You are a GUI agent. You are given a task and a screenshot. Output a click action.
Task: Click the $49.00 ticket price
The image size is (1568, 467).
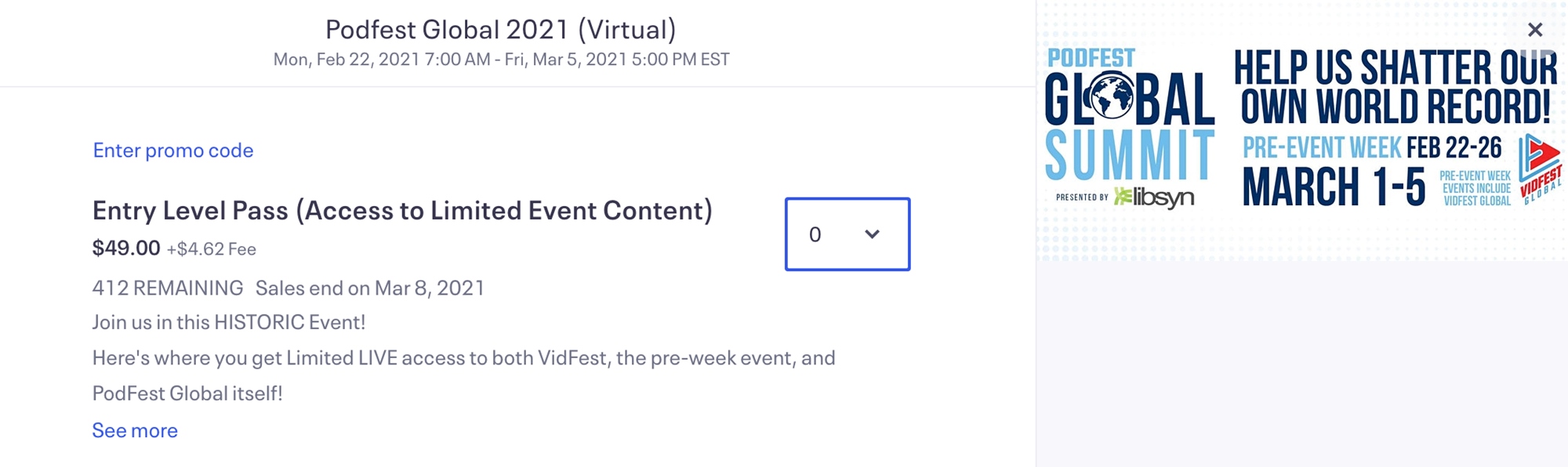pos(126,248)
